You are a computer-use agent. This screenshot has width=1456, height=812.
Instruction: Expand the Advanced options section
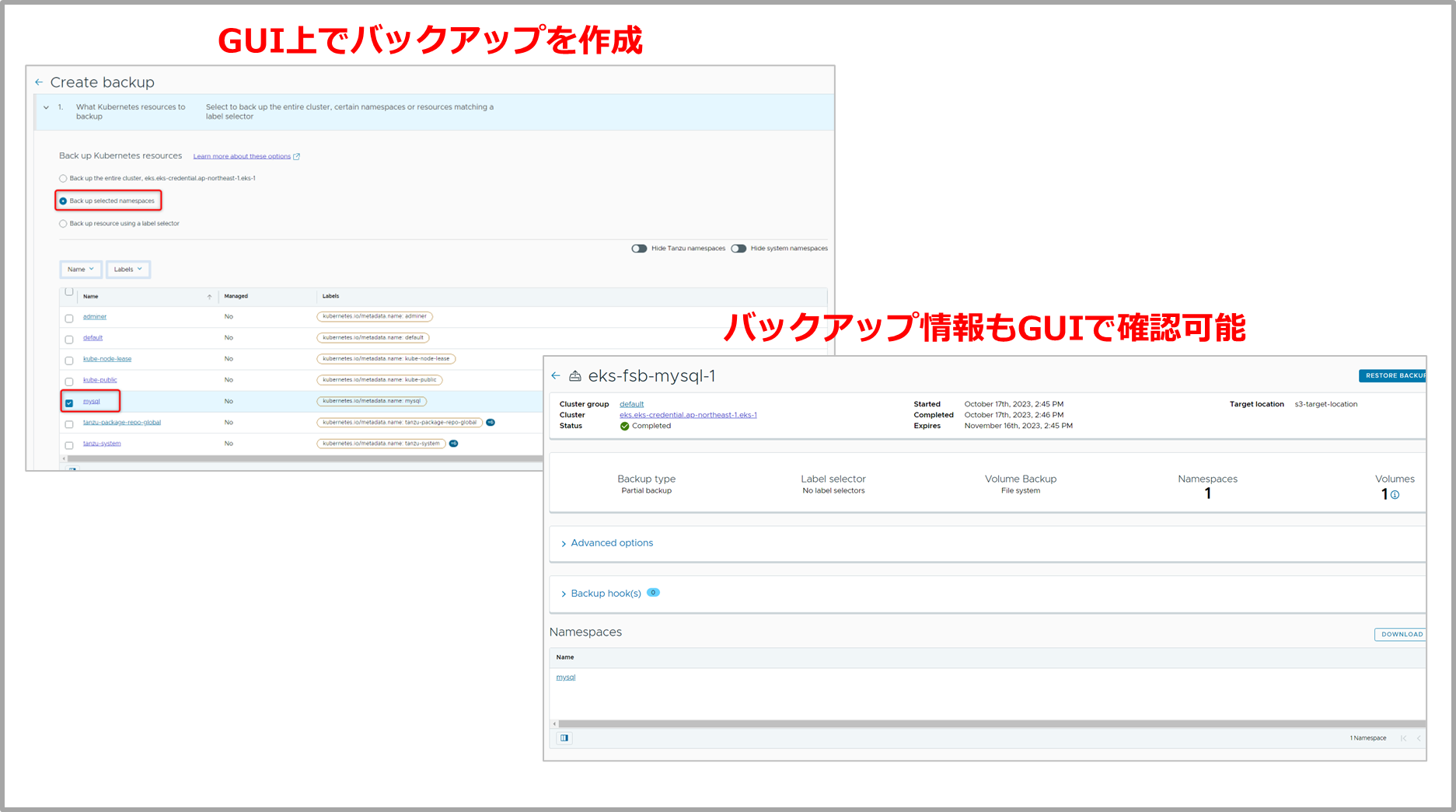tap(611, 543)
